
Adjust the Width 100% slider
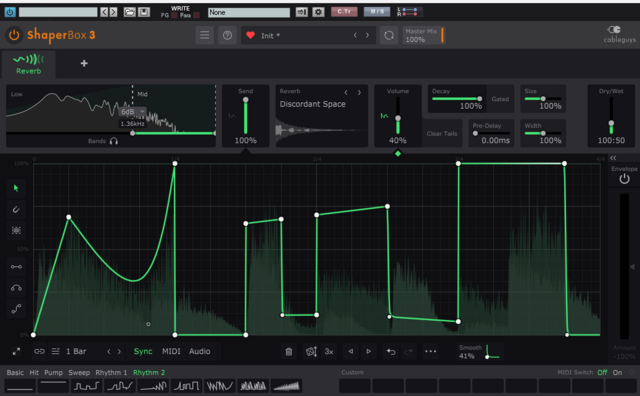tap(543, 133)
